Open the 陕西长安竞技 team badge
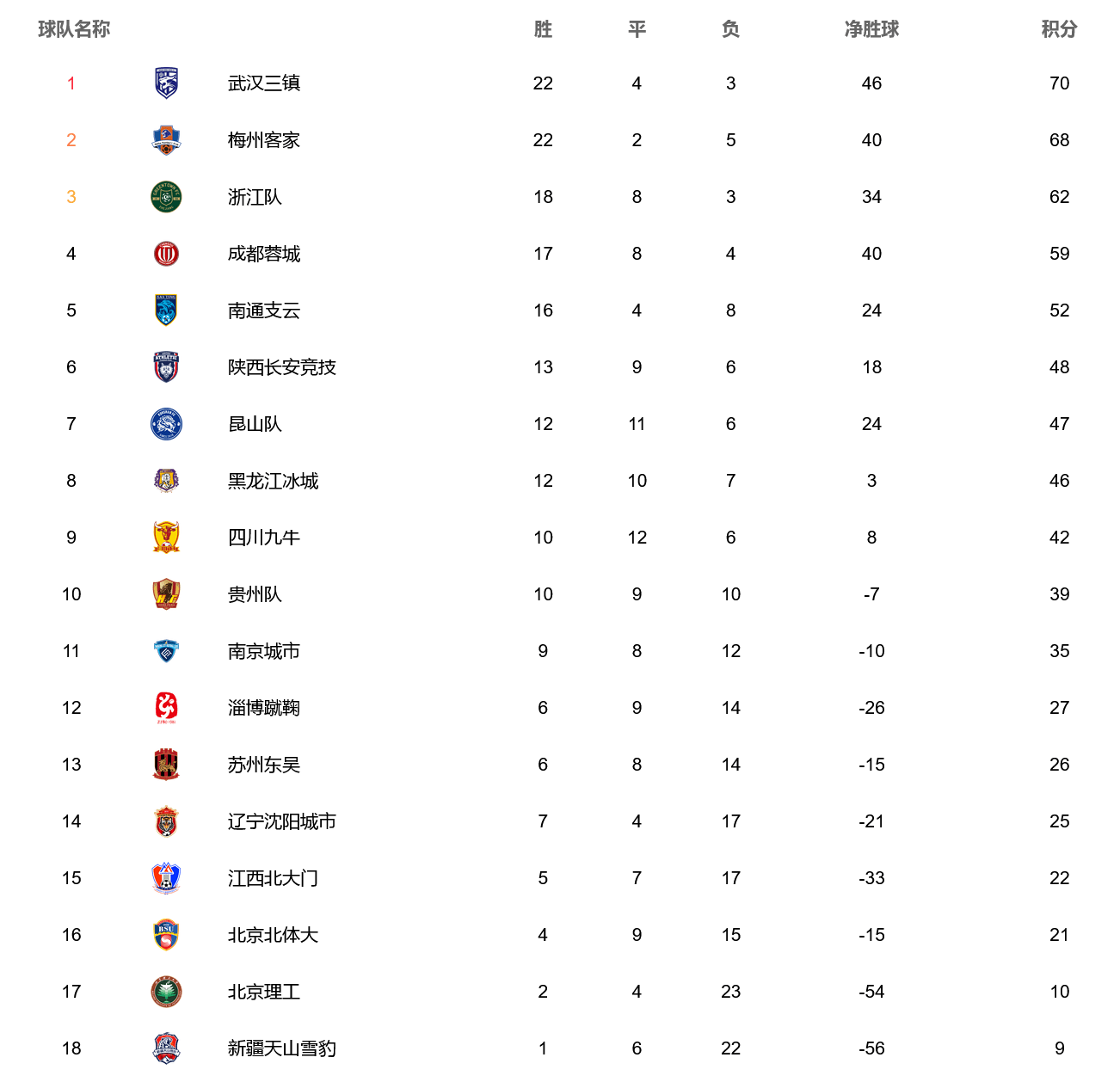 (x=166, y=367)
